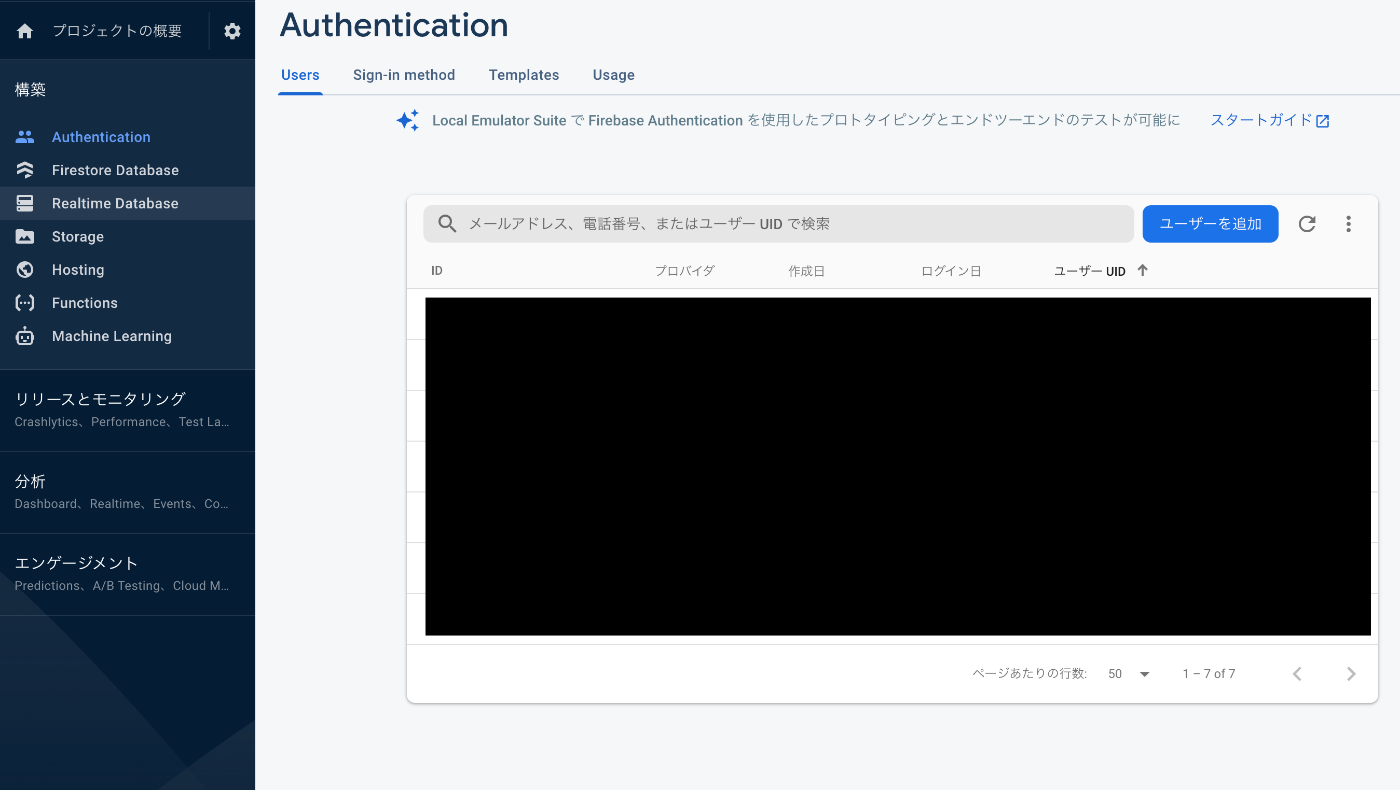Click the sparkle icon beside Local Emulator Suite

pyautogui.click(x=407, y=120)
